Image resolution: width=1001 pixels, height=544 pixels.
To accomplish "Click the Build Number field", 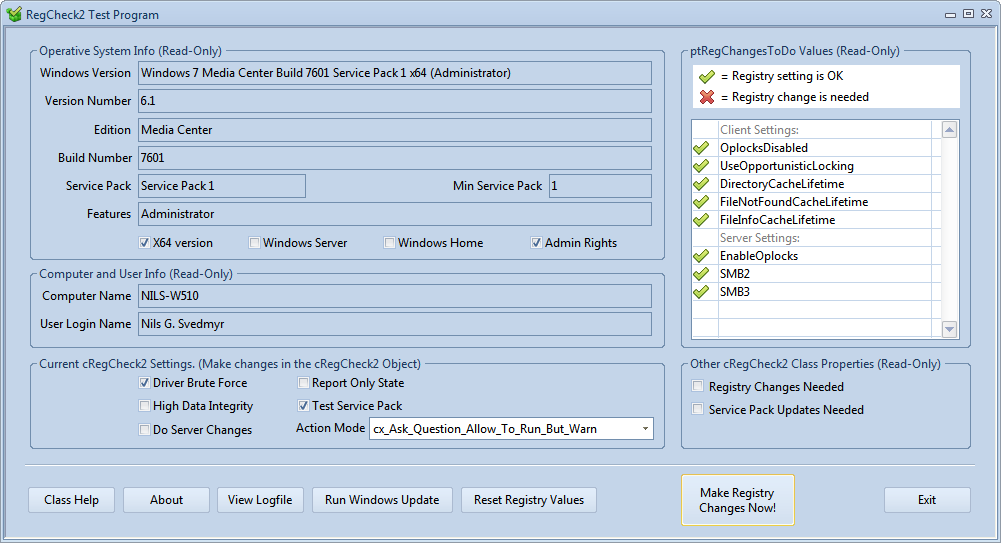I will click(x=395, y=158).
